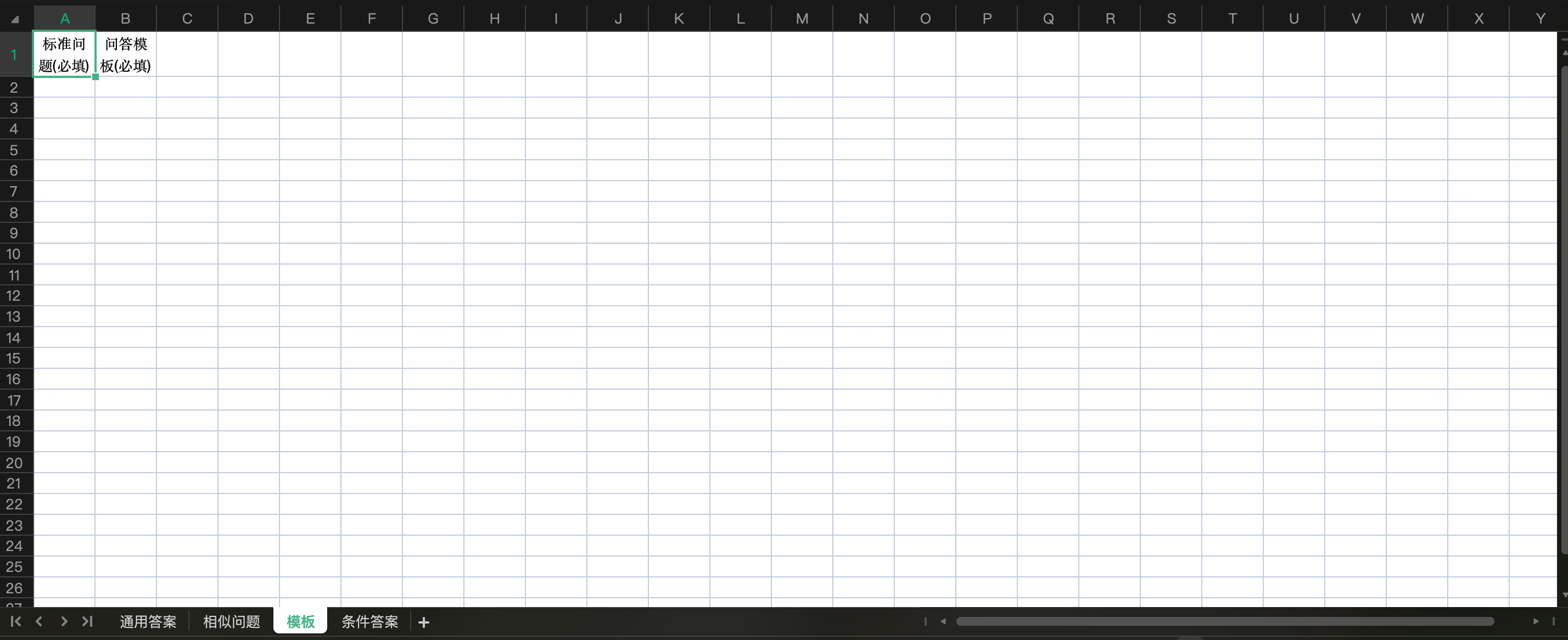The image size is (1568, 640).
Task: Click horizontal scrollbar right arrow
Action: click(1536, 621)
